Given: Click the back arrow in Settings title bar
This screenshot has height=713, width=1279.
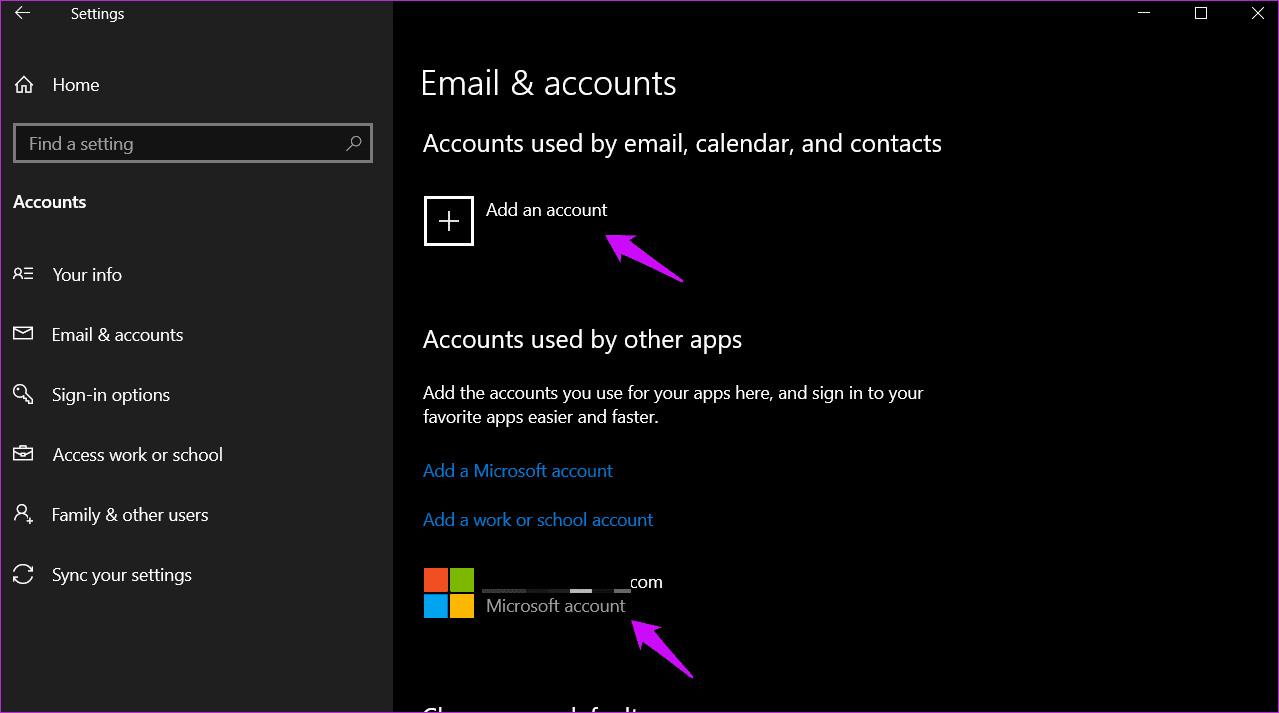Looking at the screenshot, I should click(x=22, y=14).
